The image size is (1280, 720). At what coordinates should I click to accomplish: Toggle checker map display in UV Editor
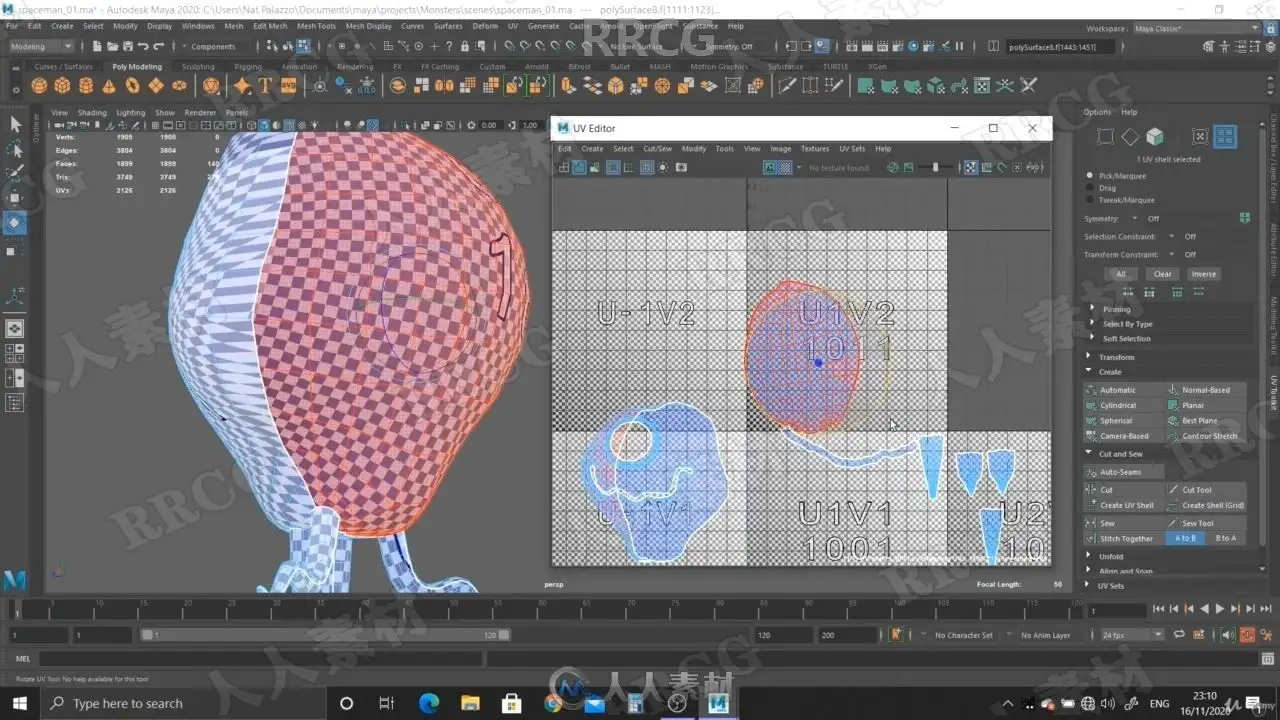coord(785,168)
